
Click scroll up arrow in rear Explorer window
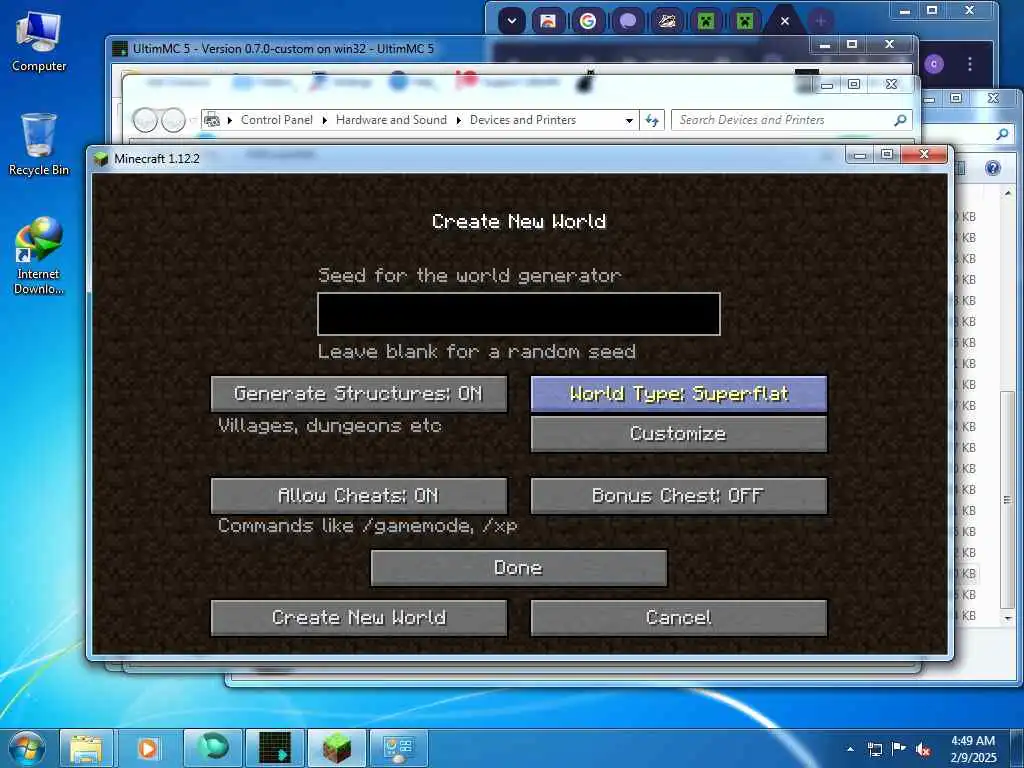[1008, 194]
